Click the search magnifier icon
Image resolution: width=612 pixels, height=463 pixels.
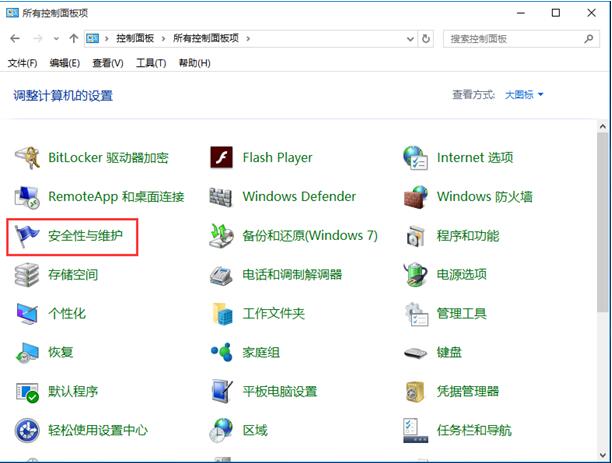click(x=588, y=39)
